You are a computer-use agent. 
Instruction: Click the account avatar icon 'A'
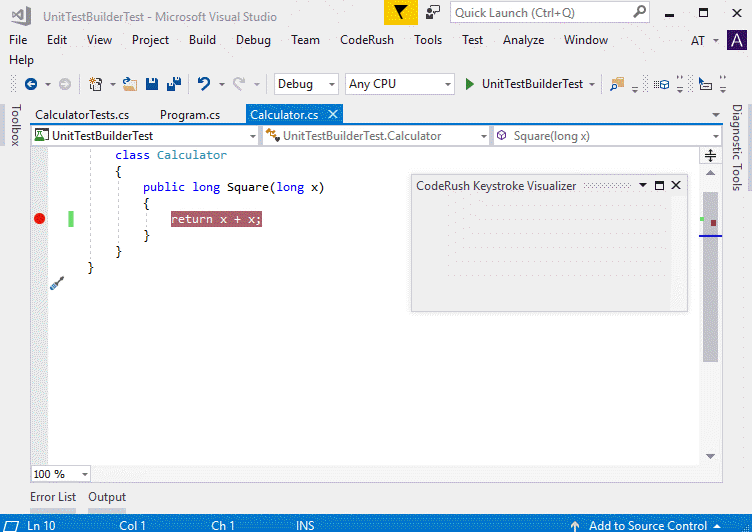pyautogui.click(x=737, y=40)
